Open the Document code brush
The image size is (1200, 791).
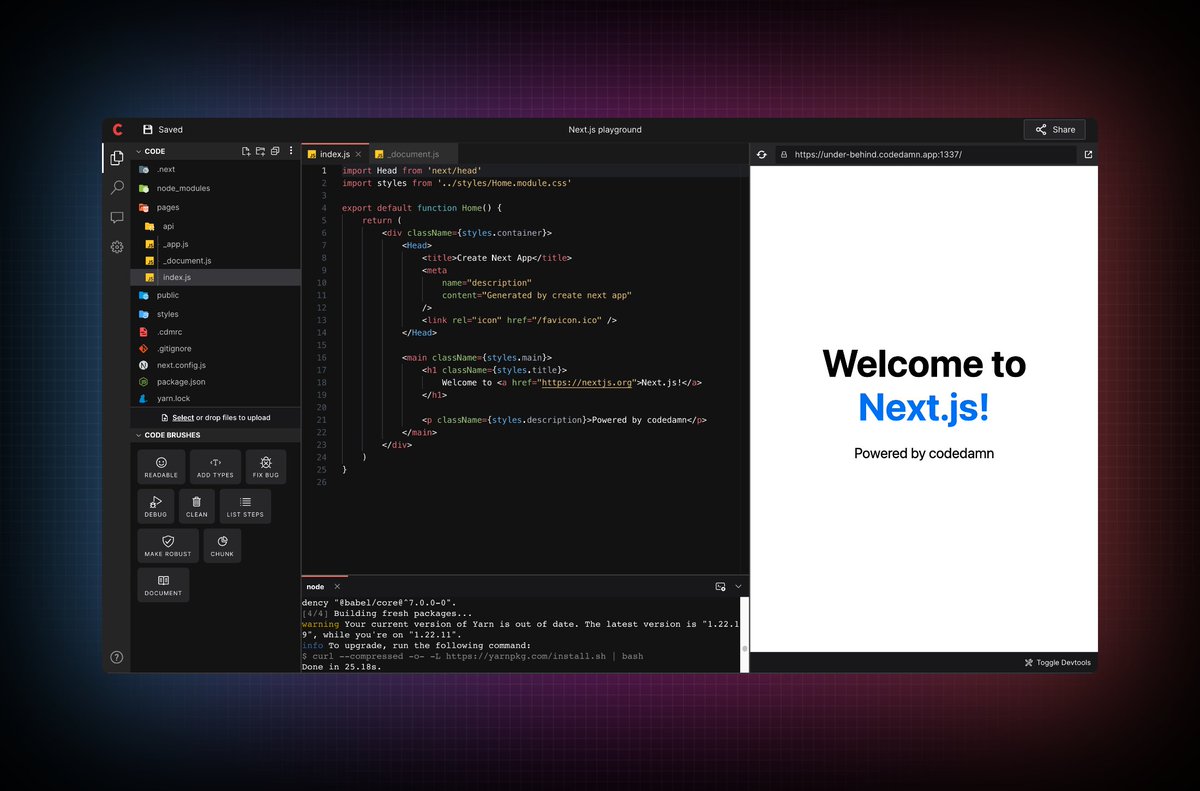(162, 584)
